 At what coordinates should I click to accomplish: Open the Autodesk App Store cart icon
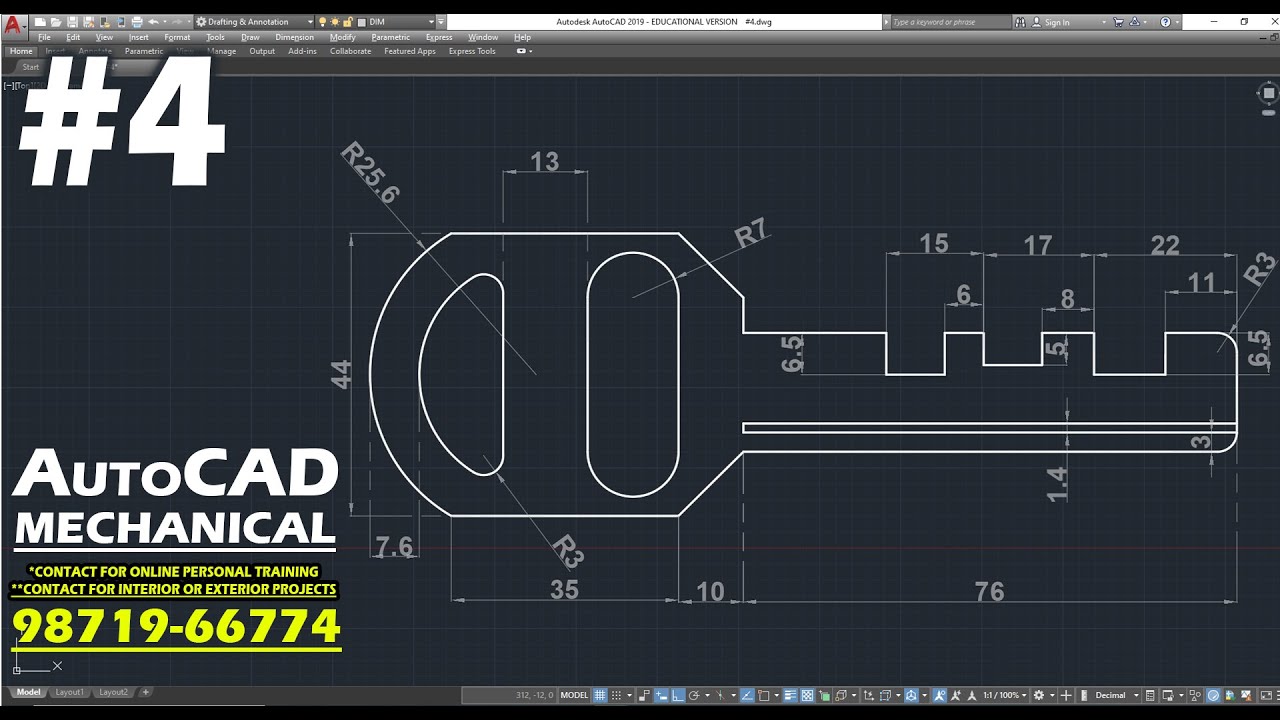pyautogui.click(x=1118, y=22)
